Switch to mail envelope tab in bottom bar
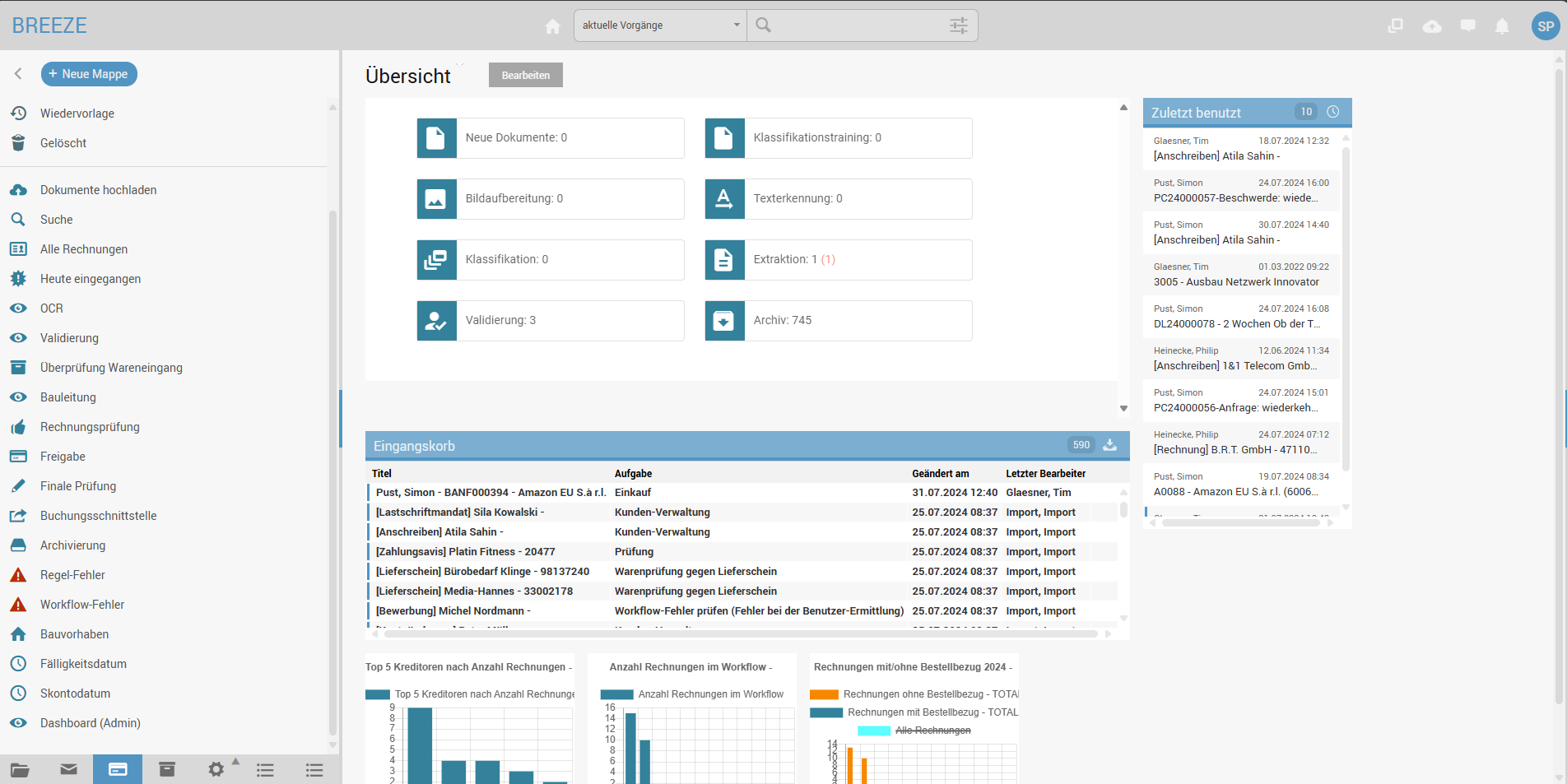Viewport: 1567px width, 784px height. 69,769
